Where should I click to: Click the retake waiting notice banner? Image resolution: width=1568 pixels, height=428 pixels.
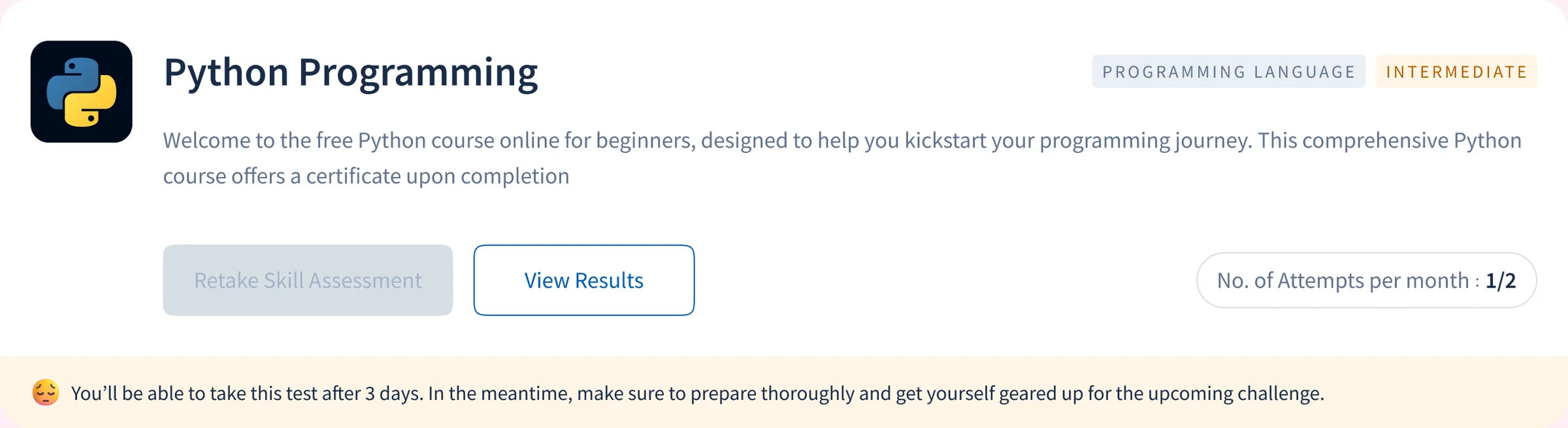[784, 392]
